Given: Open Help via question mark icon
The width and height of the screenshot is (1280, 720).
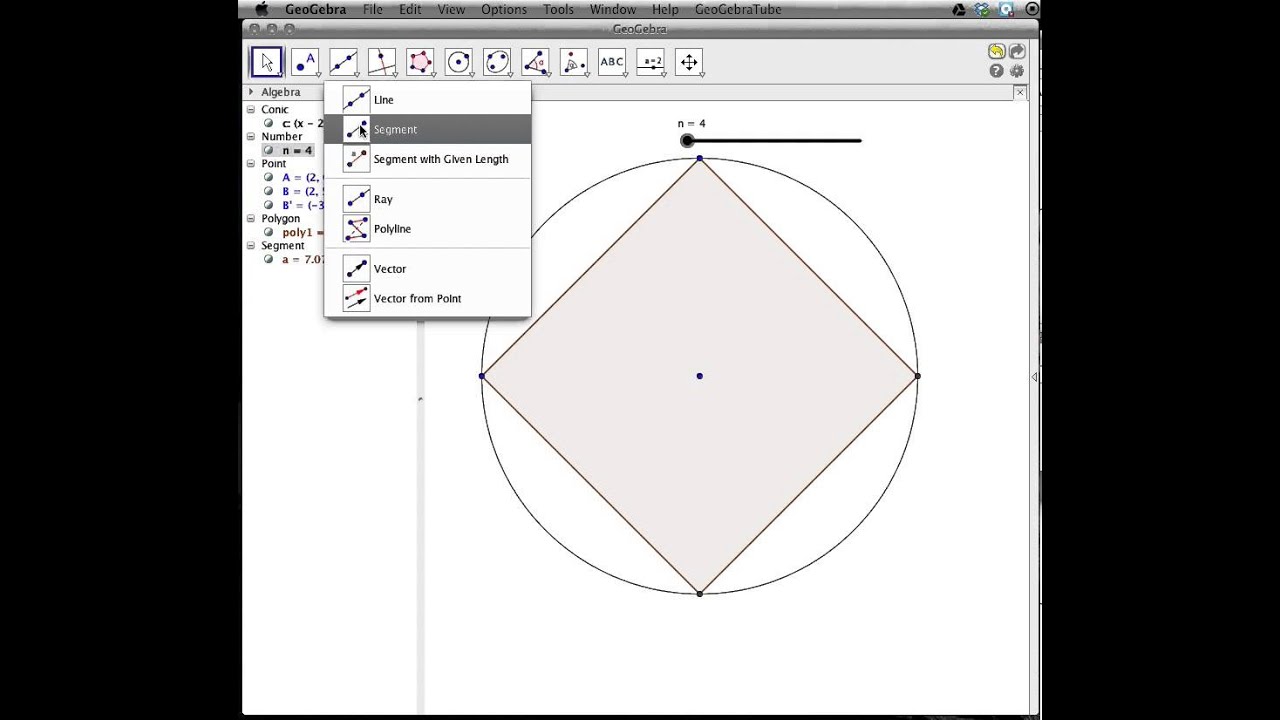Looking at the screenshot, I should (996, 71).
